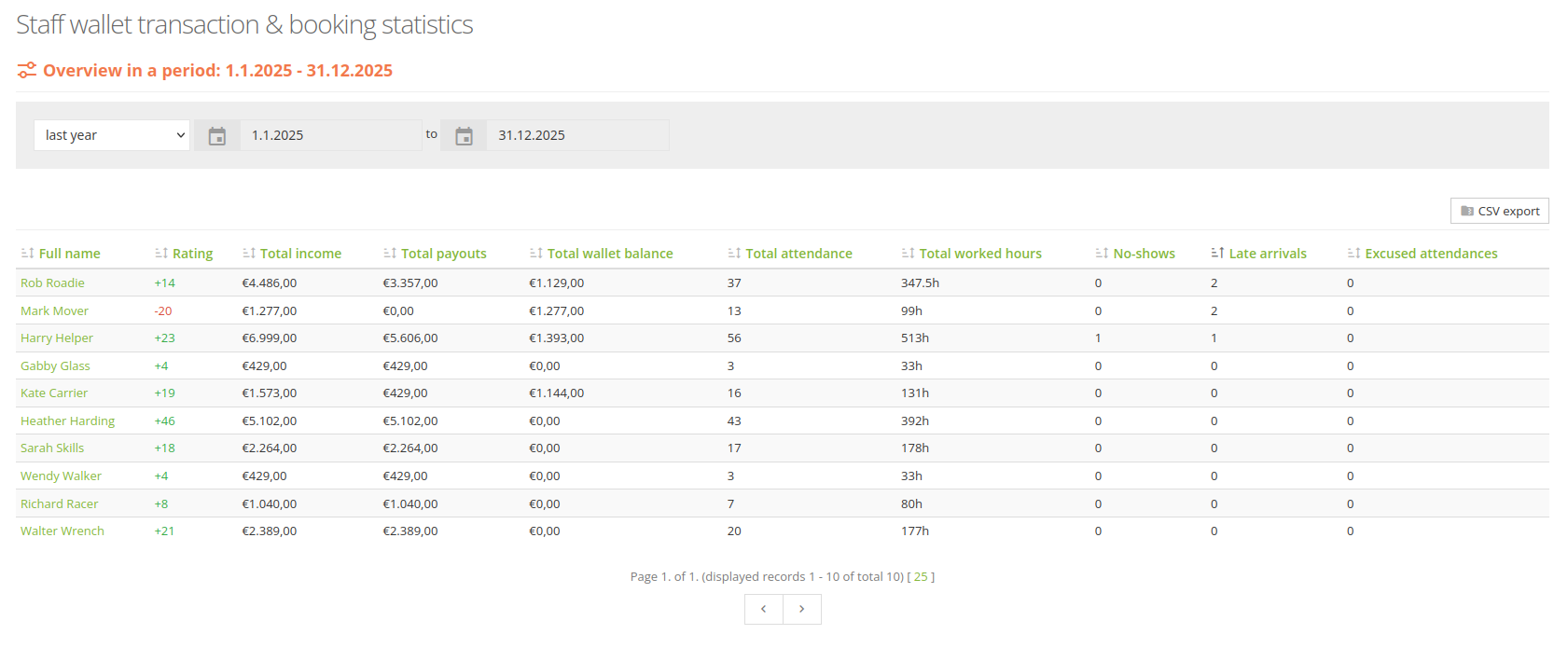Sort by Total attendance header
1568x648 pixels.
(x=799, y=254)
